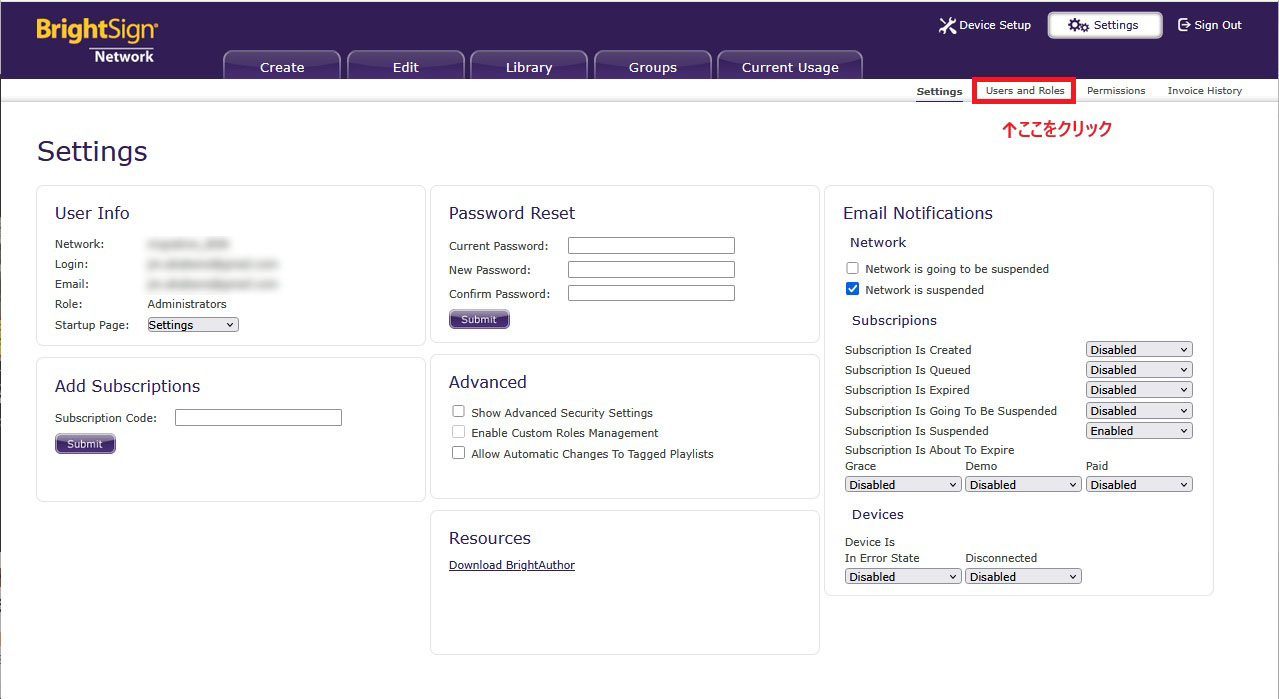Click the BrightSign Network logo
The image size is (1279, 699).
click(x=97, y=41)
